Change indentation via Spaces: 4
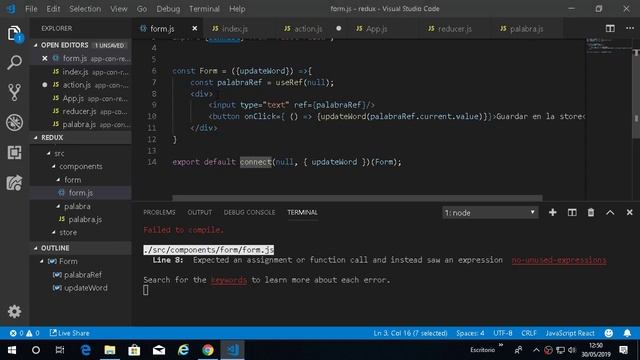This screenshot has height=360, width=640. [470, 333]
